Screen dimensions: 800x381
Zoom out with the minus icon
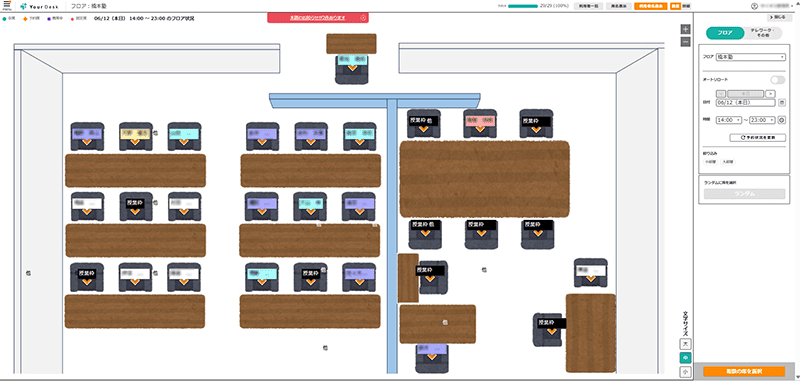tap(686, 42)
